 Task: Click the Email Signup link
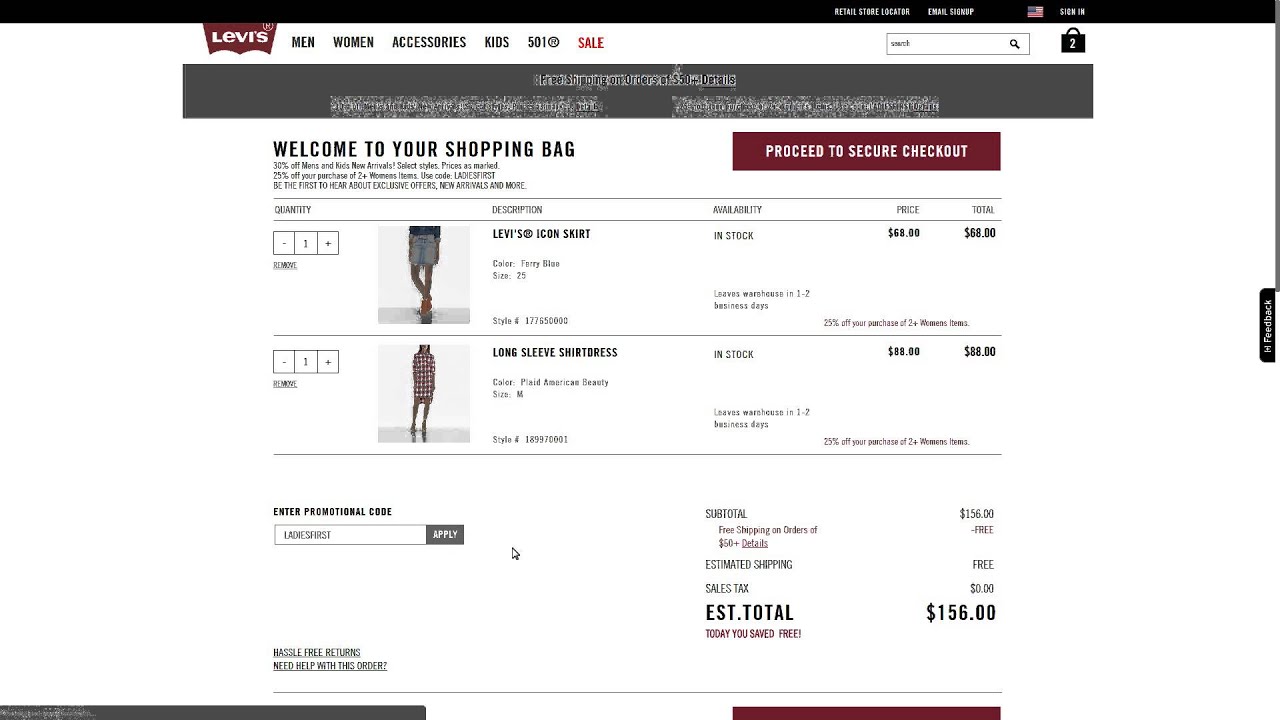[x=951, y=12]
